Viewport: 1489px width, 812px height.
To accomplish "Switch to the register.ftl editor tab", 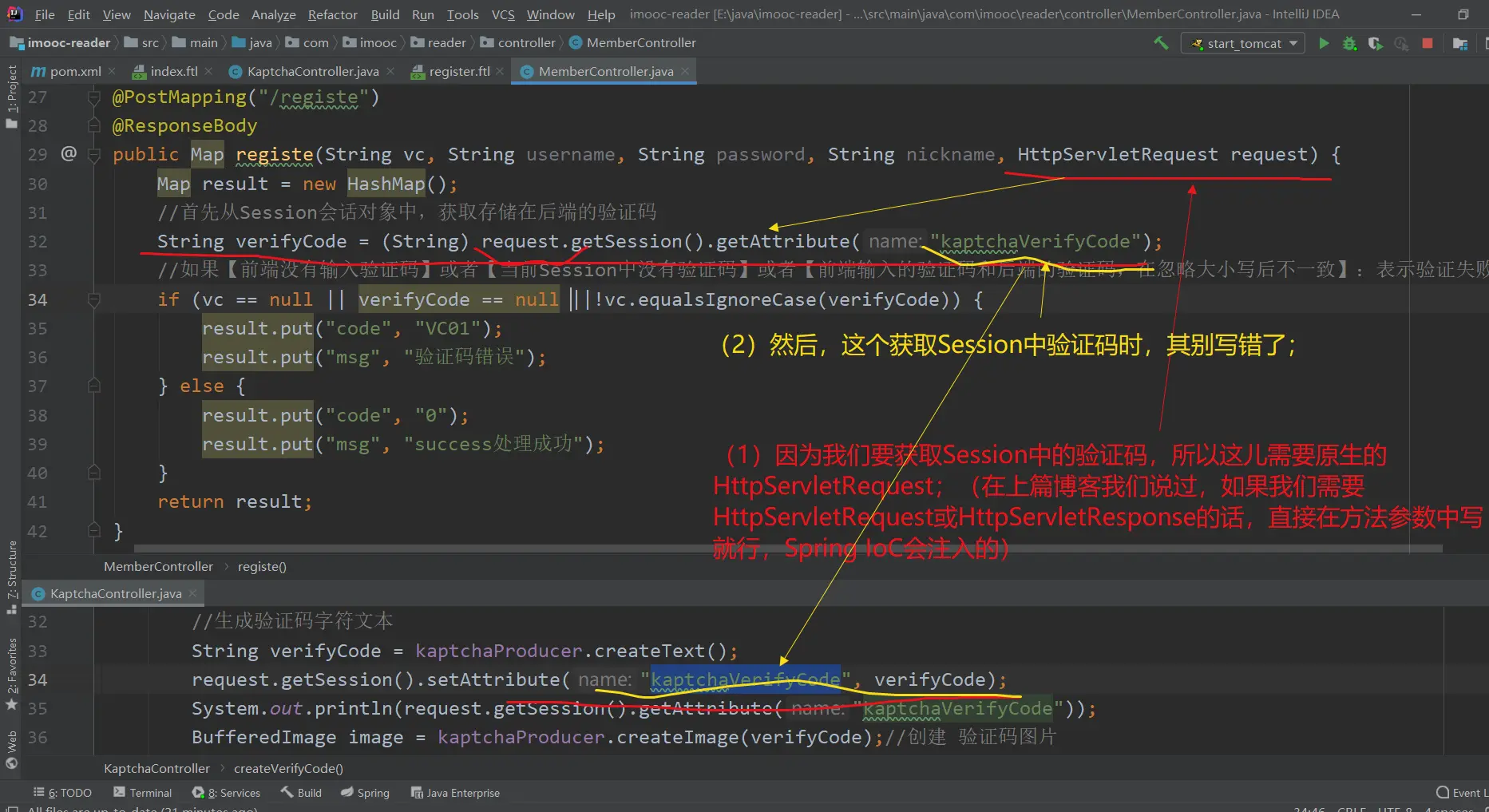I will point(459,71).
